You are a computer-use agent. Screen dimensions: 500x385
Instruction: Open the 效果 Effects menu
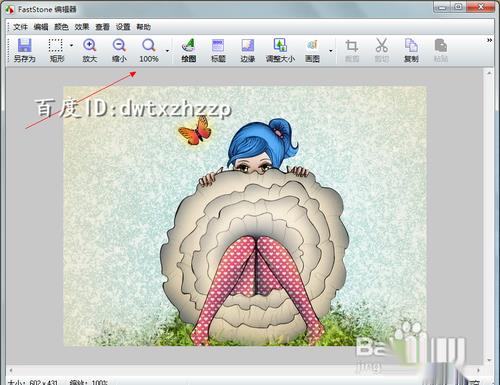click(82, 27)
